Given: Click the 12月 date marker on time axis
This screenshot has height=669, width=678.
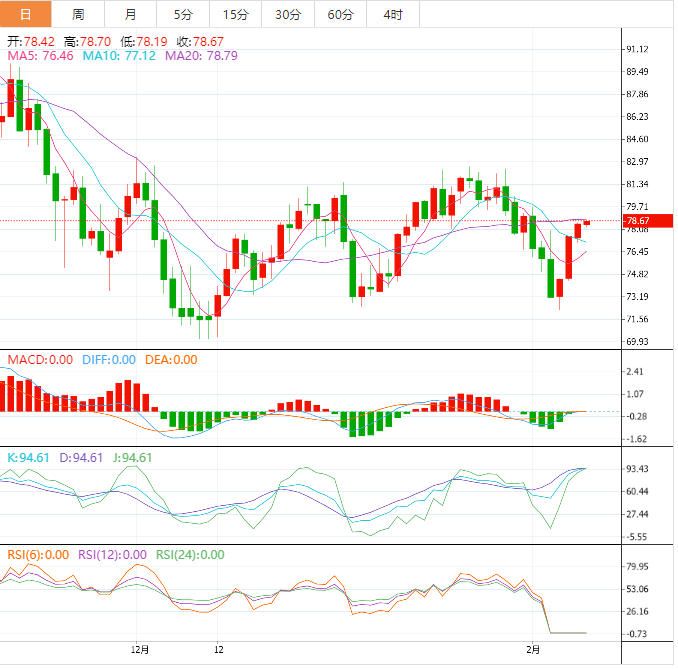Looking at the screenshot, I should click(x=140, y=649).
